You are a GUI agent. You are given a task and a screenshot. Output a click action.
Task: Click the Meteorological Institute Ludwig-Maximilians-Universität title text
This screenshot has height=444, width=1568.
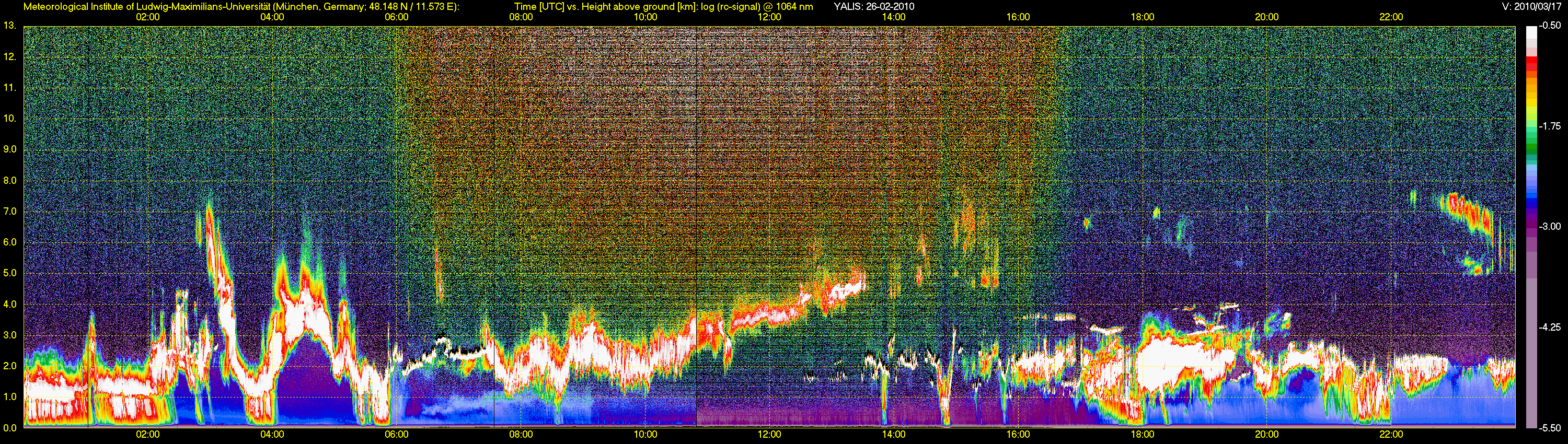pos(241,7)
